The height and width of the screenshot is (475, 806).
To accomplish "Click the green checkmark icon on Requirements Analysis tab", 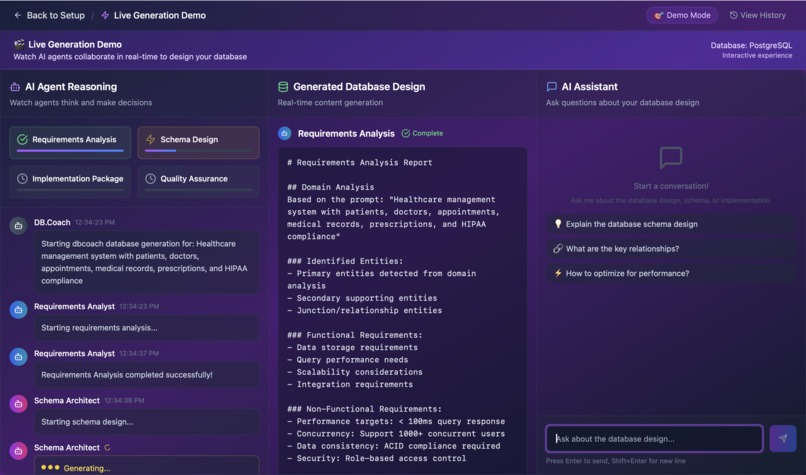I will coord(22,139).
